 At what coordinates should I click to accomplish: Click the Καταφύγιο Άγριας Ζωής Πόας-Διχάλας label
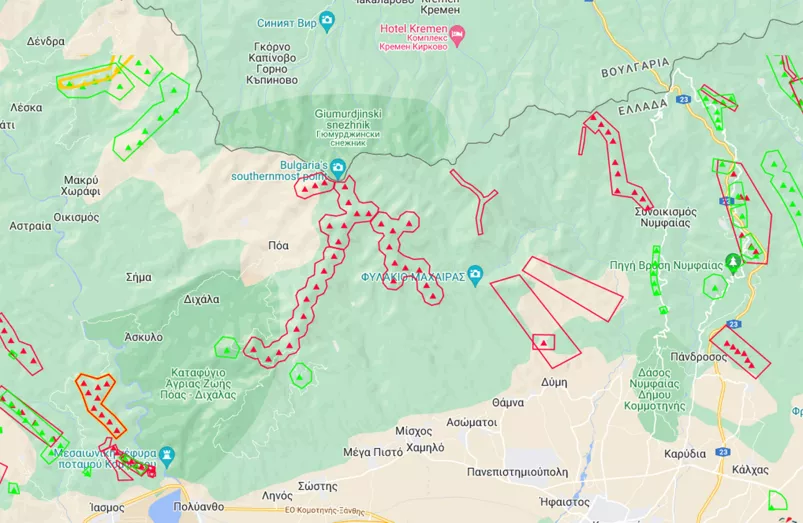click(198, 384)
